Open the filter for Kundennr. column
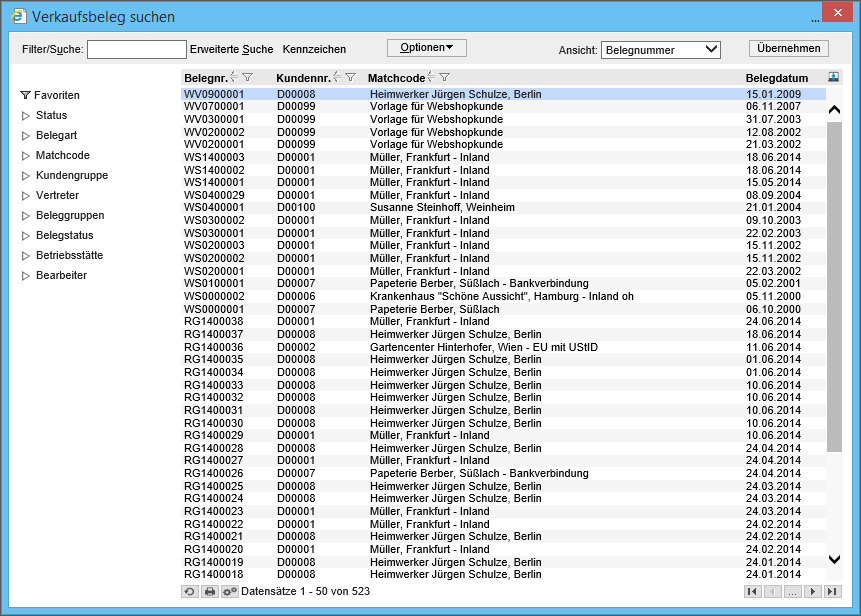Image resolution: width=861 pixels, height=616 pixels. 351,77
